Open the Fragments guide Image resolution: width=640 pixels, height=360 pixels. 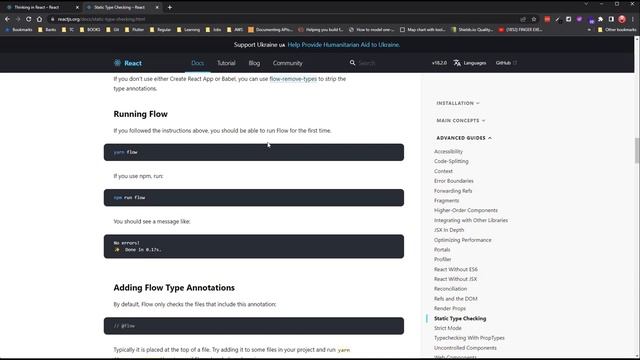(447, 200)
